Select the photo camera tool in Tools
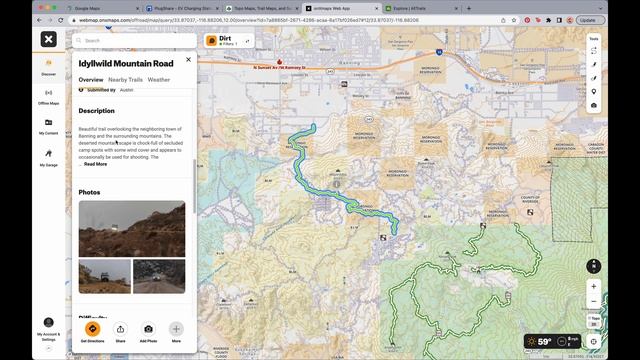Viewport: 640px width, 360px height. (x=594, y=105)
